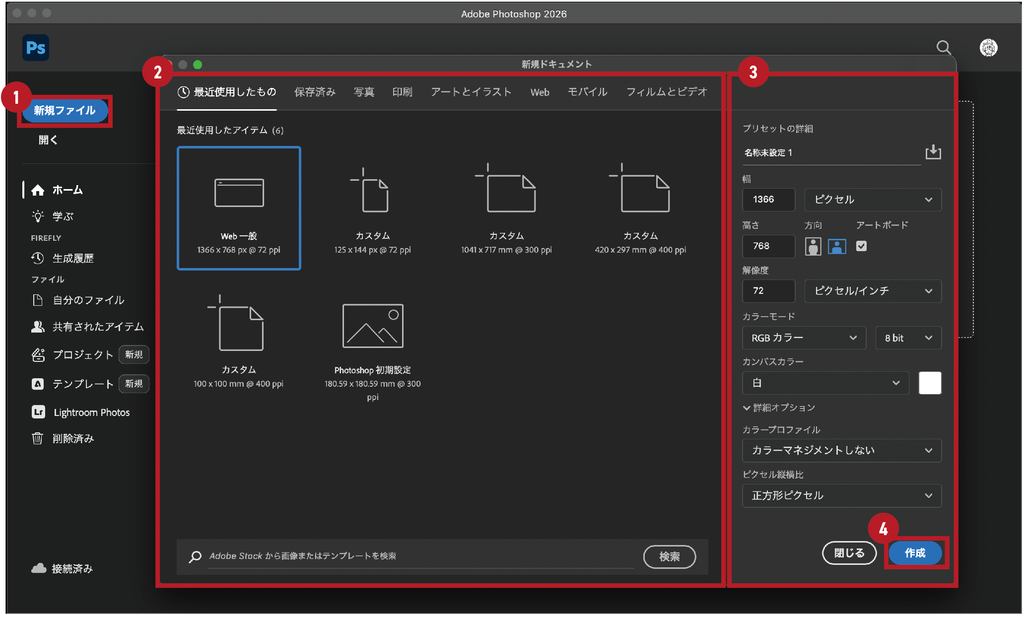The height and width of the screenshot is (618, 1024).
Task: Switch to the 印刷 tab
Action: tap(402, 92)
